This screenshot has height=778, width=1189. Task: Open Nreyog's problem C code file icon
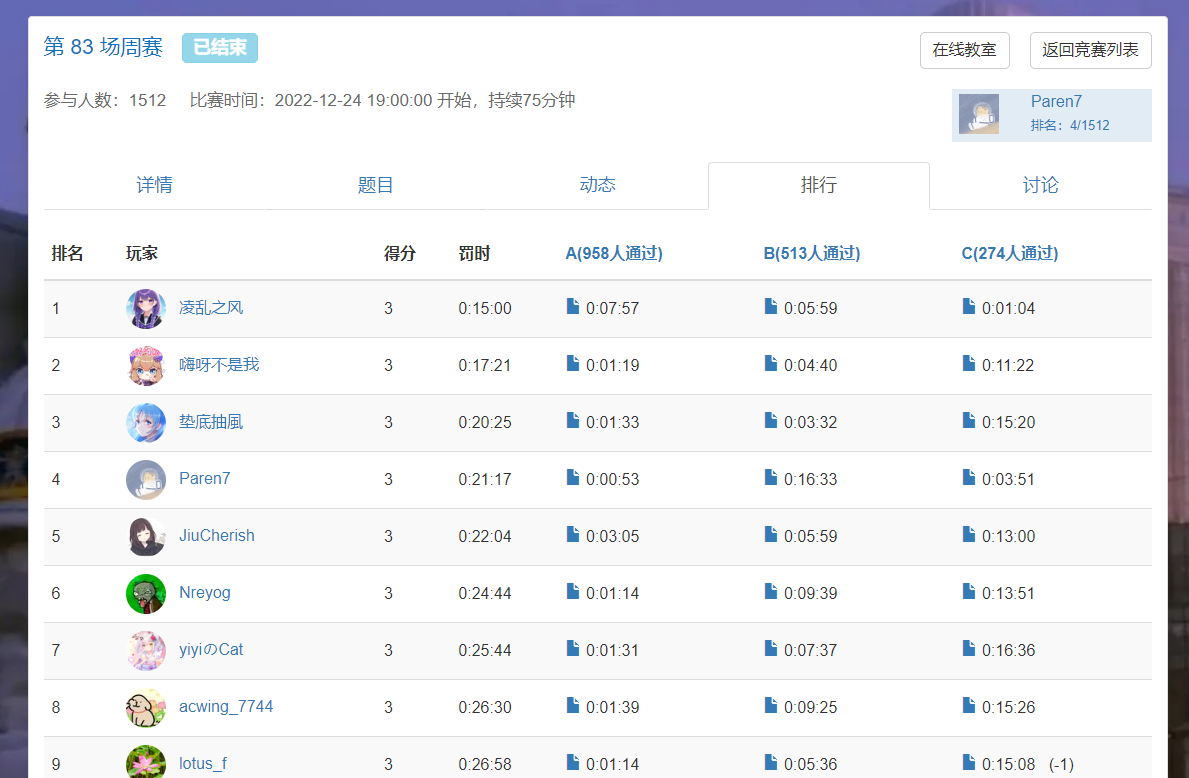pos(969,592)
